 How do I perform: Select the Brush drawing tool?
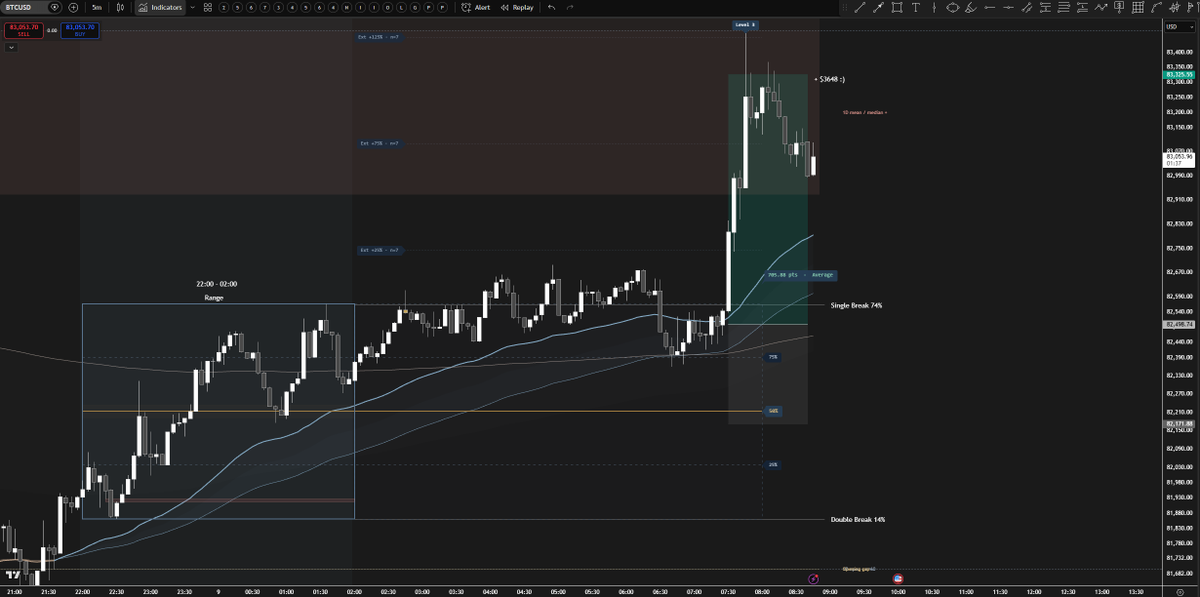pyautogui.click(x=971, y=7)
